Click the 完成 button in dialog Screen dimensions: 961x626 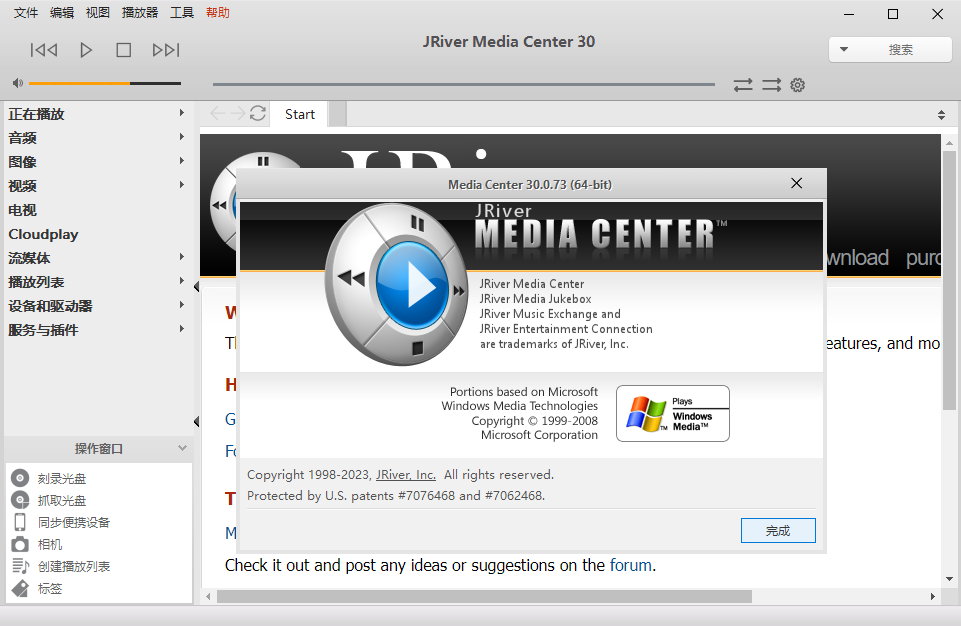[x=778, y=530]
